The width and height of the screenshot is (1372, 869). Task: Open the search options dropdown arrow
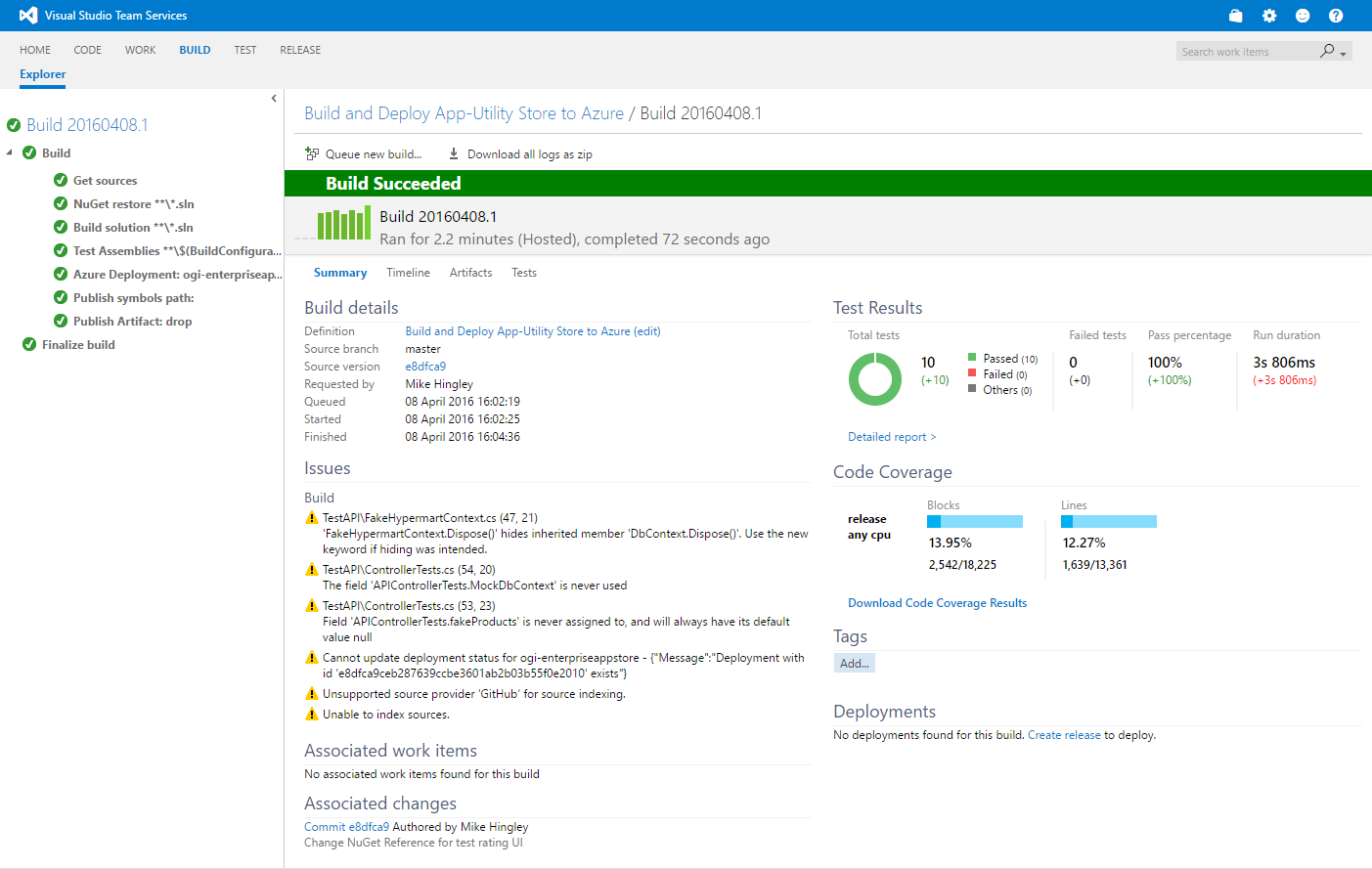[1344, 54]
